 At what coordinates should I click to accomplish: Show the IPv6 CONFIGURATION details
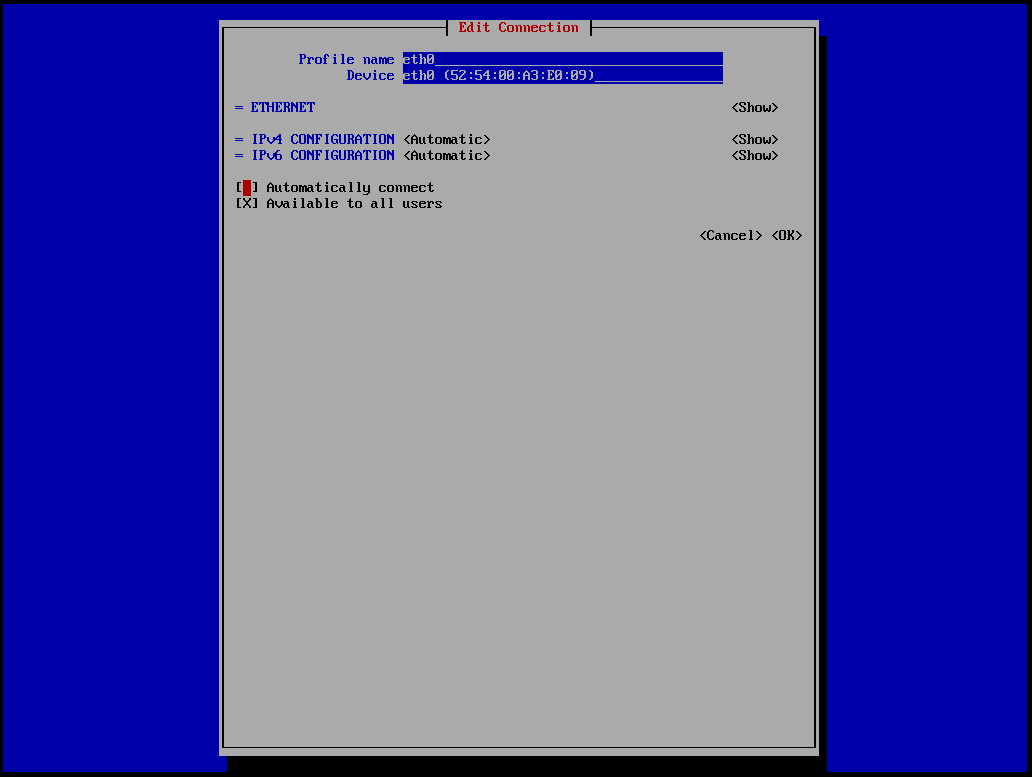click(x=754, y=155)
